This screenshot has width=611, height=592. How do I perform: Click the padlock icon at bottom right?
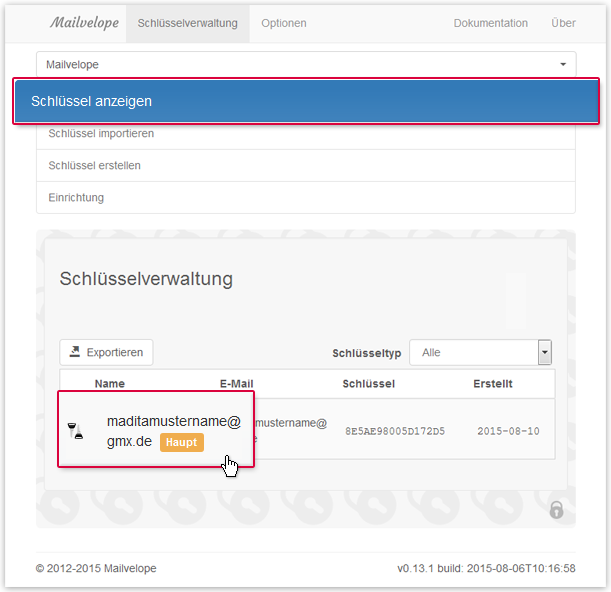(x=556, y=510)
